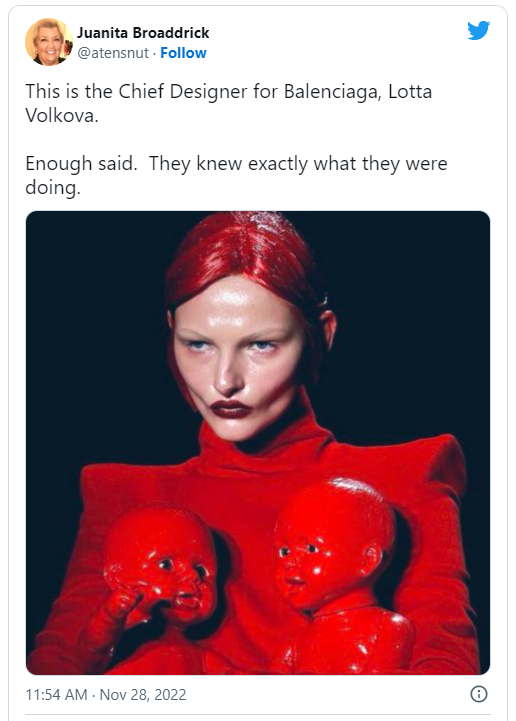
Task: Click "They knew exactly" tweet text
Action: (x=228, y=164)
